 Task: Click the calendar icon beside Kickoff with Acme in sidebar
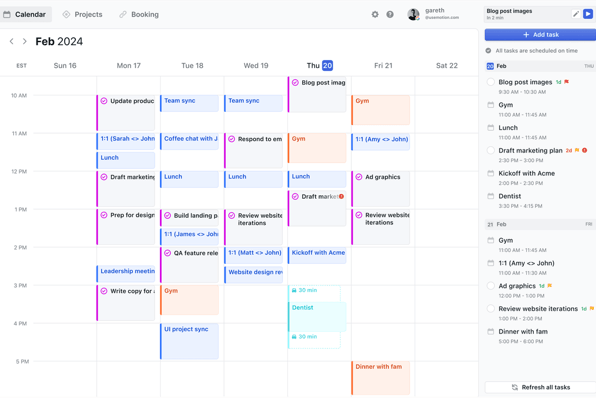tap(491, 173)
